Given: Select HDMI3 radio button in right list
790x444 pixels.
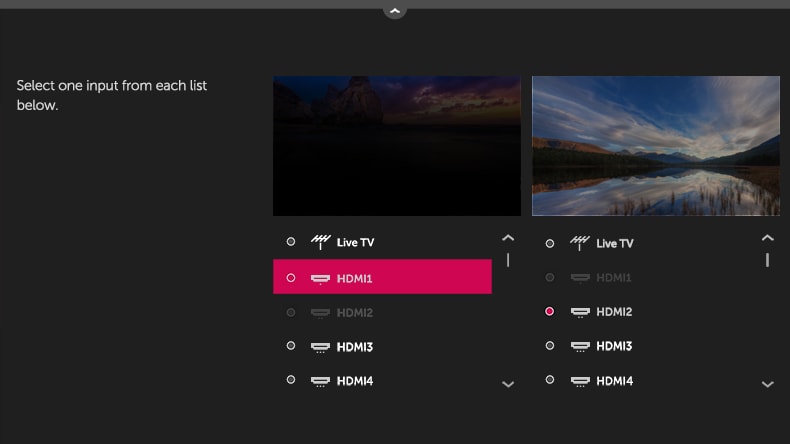Looking at the screenshot, I should pos(550,346).
